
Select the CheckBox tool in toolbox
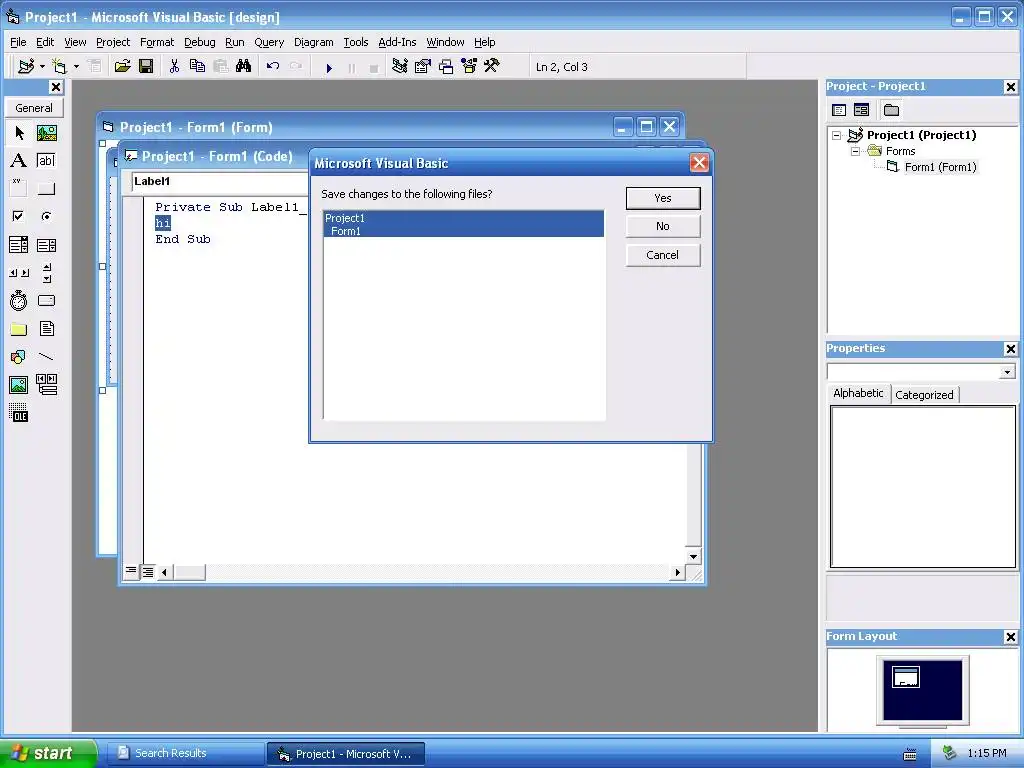(x=19, y=216)
